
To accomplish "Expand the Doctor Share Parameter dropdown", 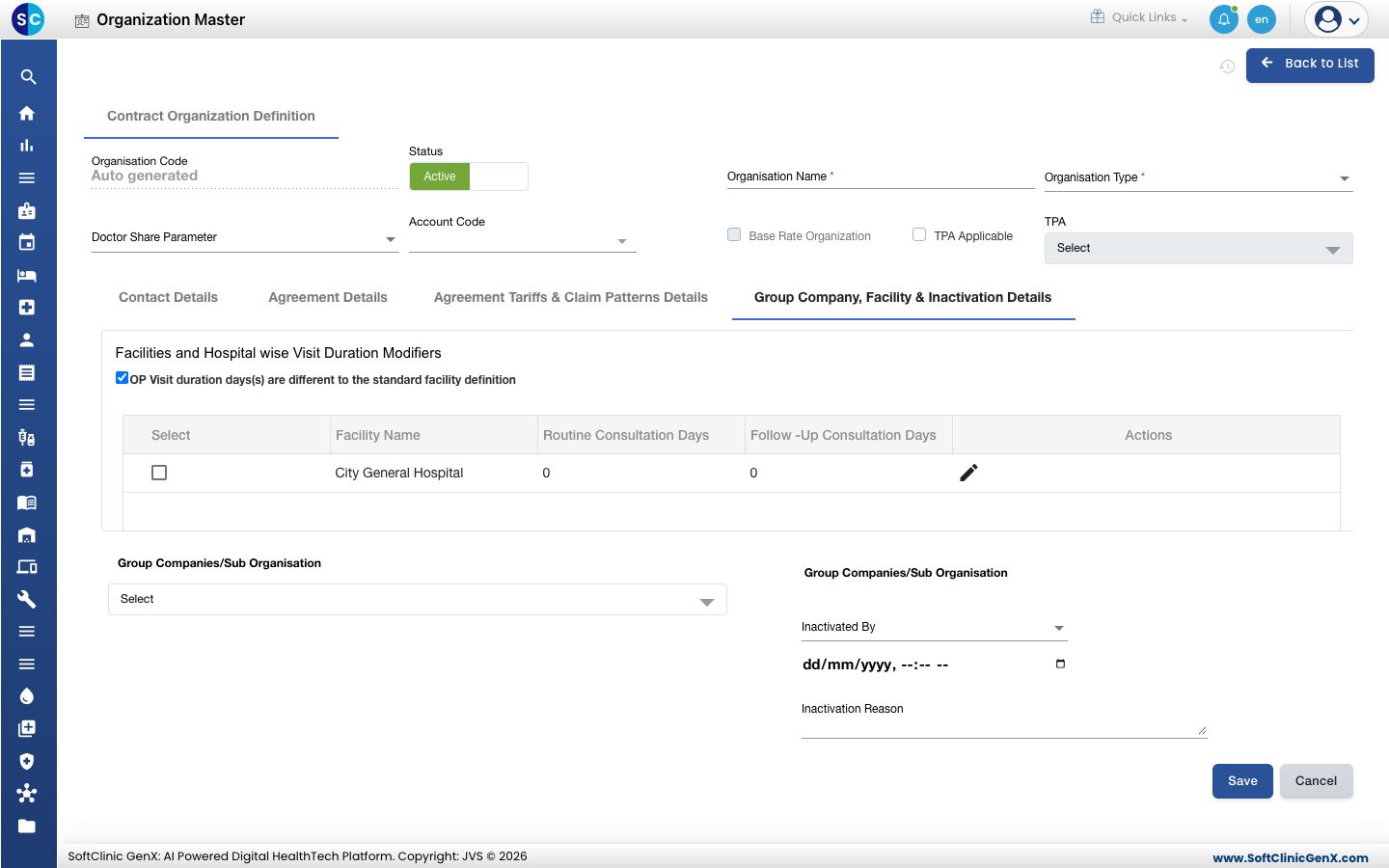I will (245, 237).
